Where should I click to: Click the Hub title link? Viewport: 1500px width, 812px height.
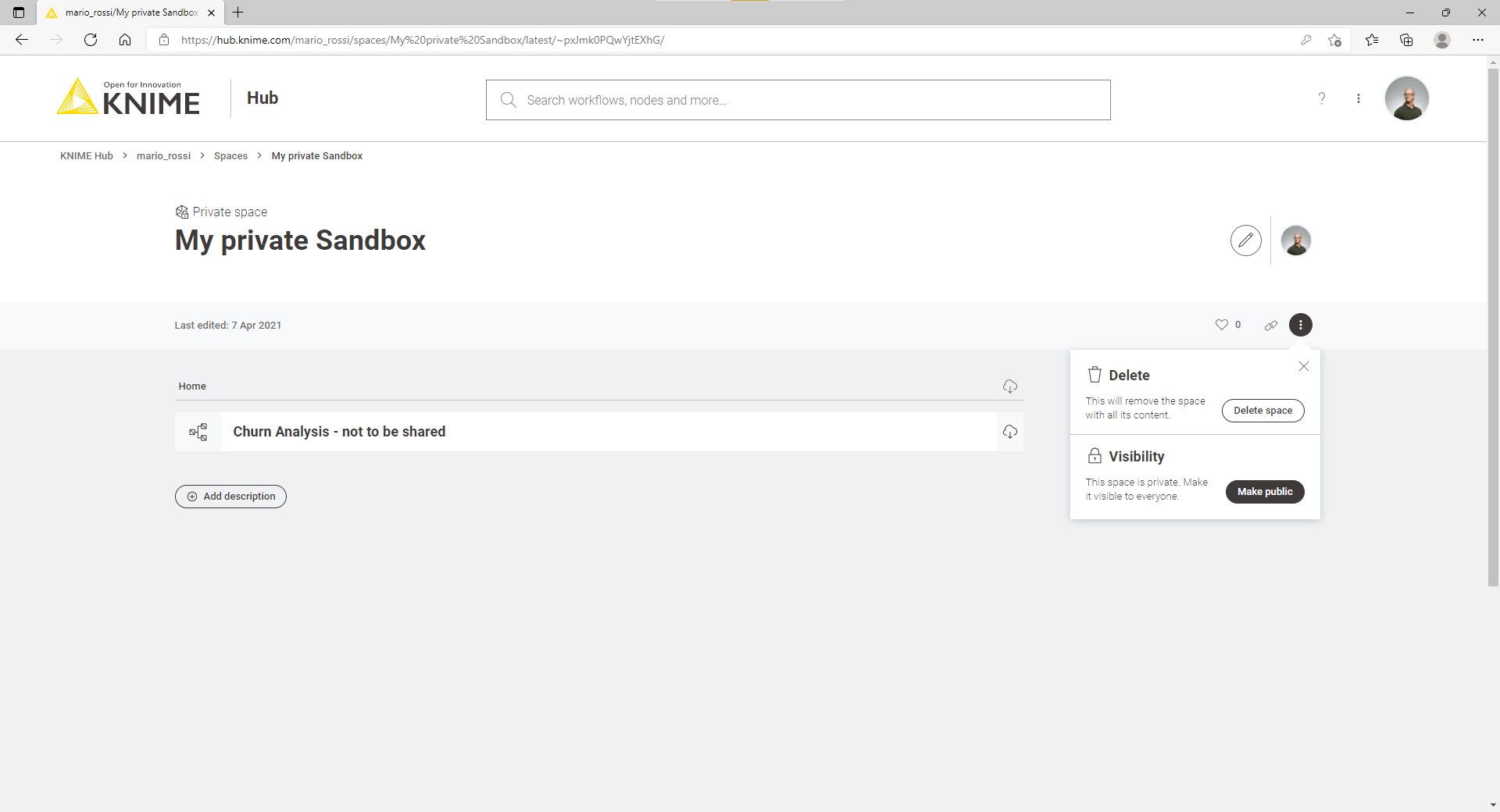pos(262,98)
